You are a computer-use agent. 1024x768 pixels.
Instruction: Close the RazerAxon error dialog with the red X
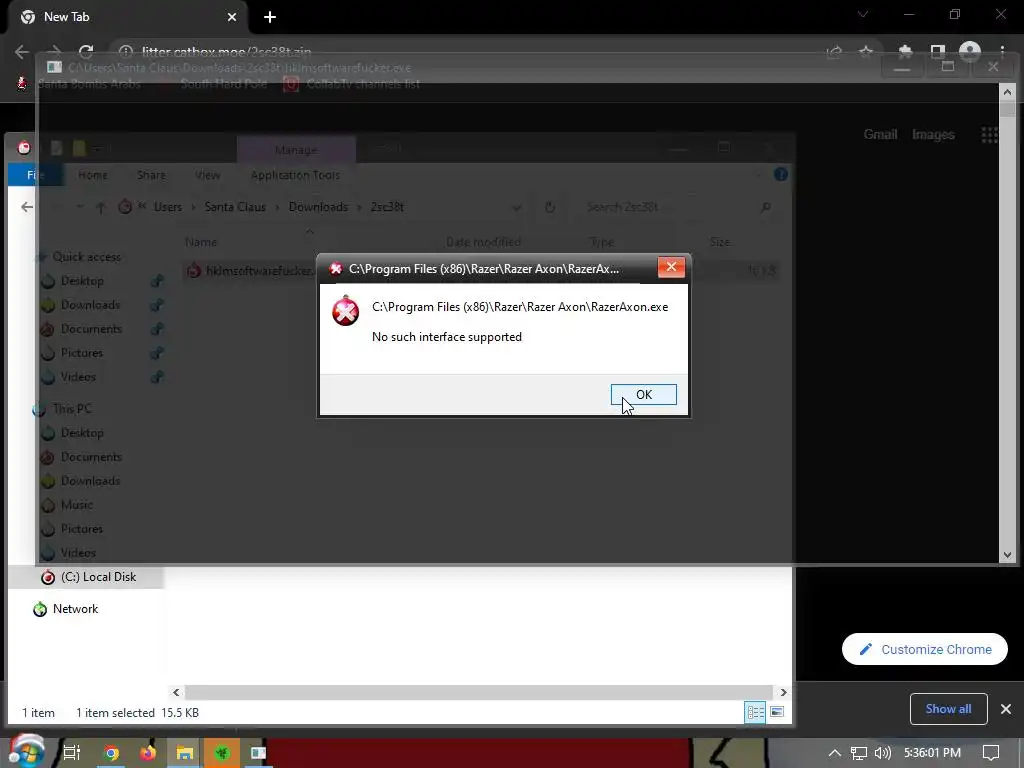[671, 267]
